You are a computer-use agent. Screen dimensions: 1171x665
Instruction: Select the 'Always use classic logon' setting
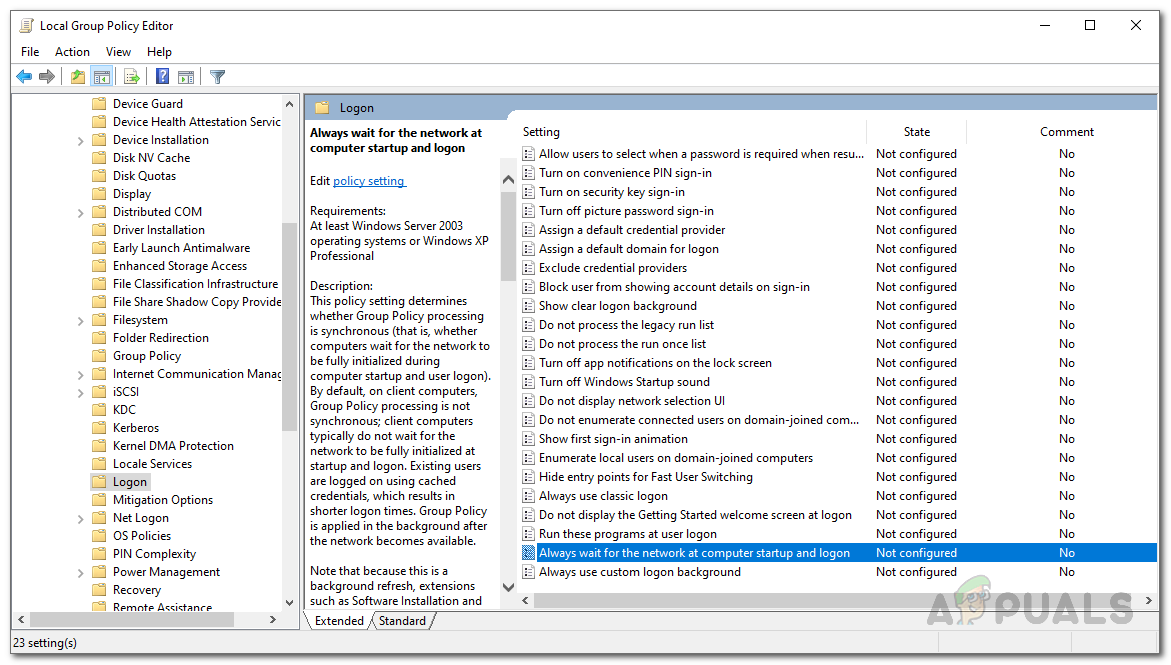tap(603, 496)
